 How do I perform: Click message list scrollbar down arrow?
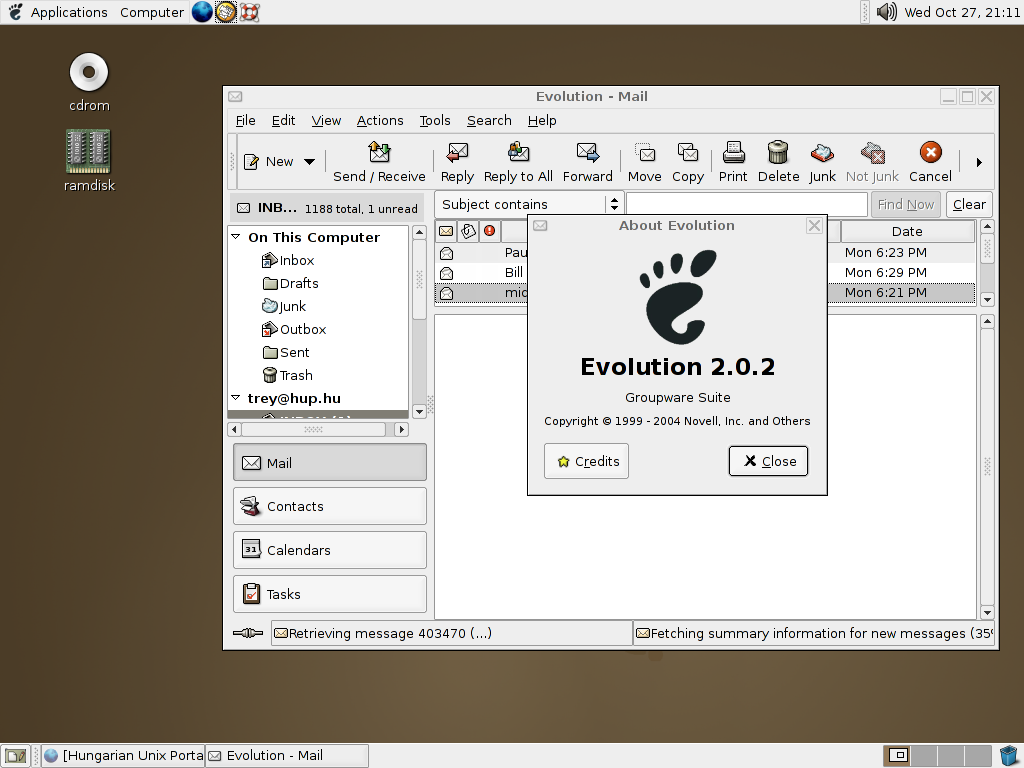tap(987, 300)
